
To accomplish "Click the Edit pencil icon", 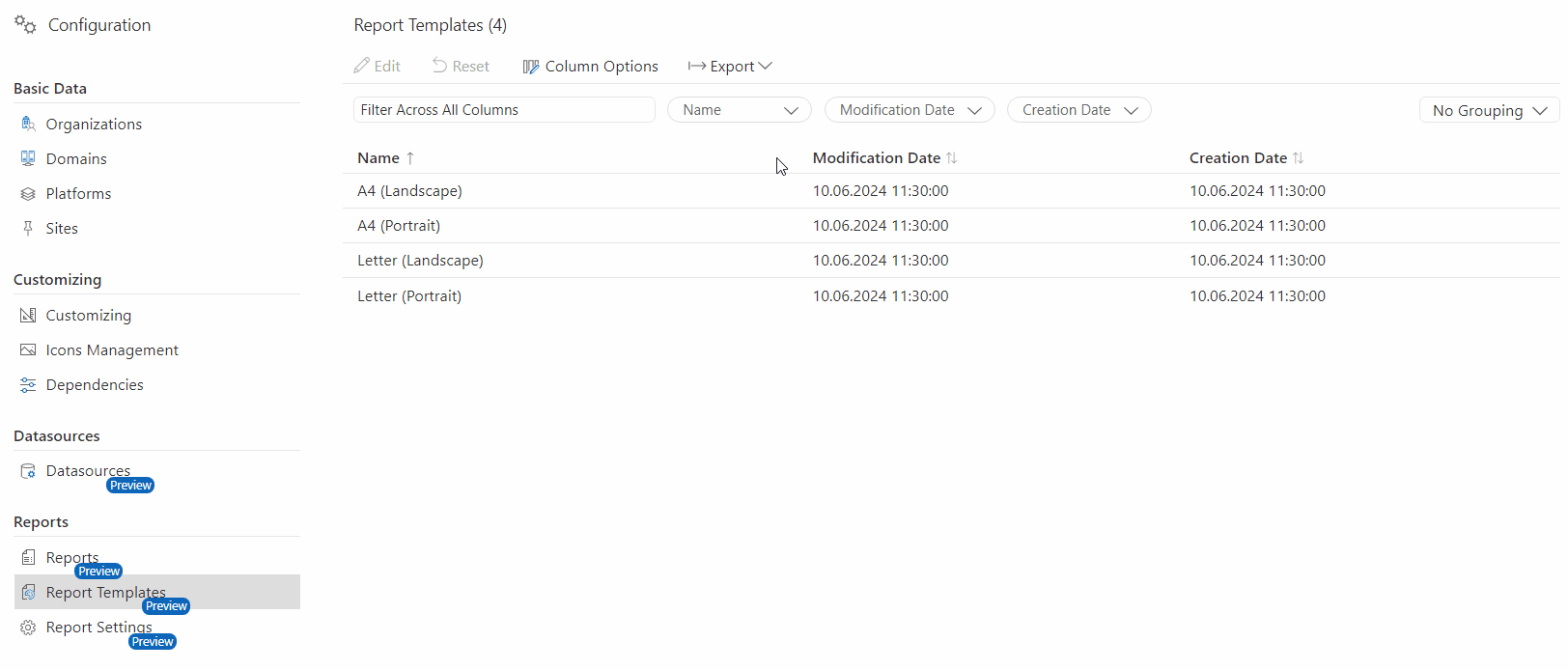I will click(361, 66).
